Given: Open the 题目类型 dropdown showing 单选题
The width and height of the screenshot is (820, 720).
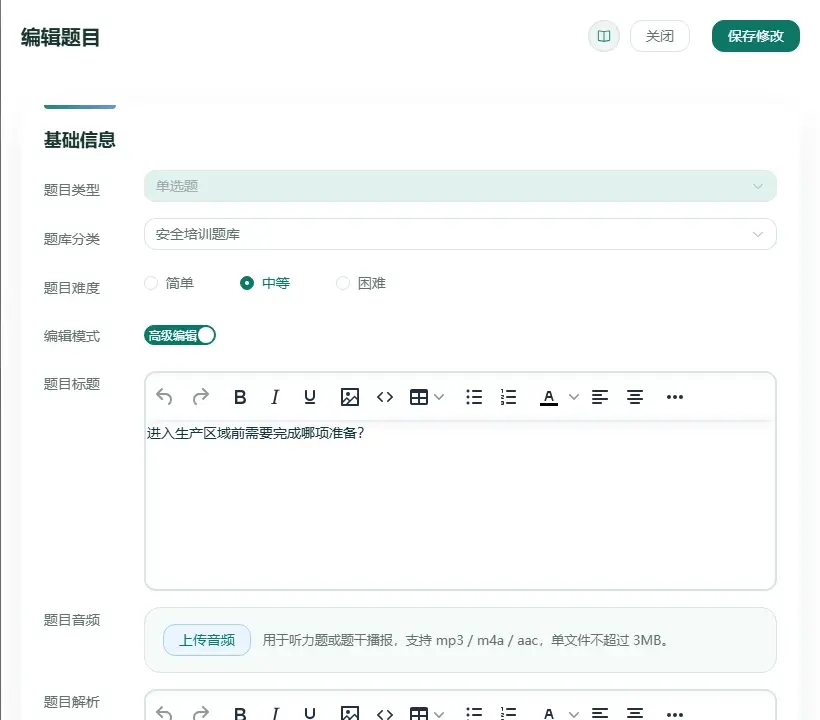Looking at the screenshot, I should pyautogui.click(x=460, y=186).
